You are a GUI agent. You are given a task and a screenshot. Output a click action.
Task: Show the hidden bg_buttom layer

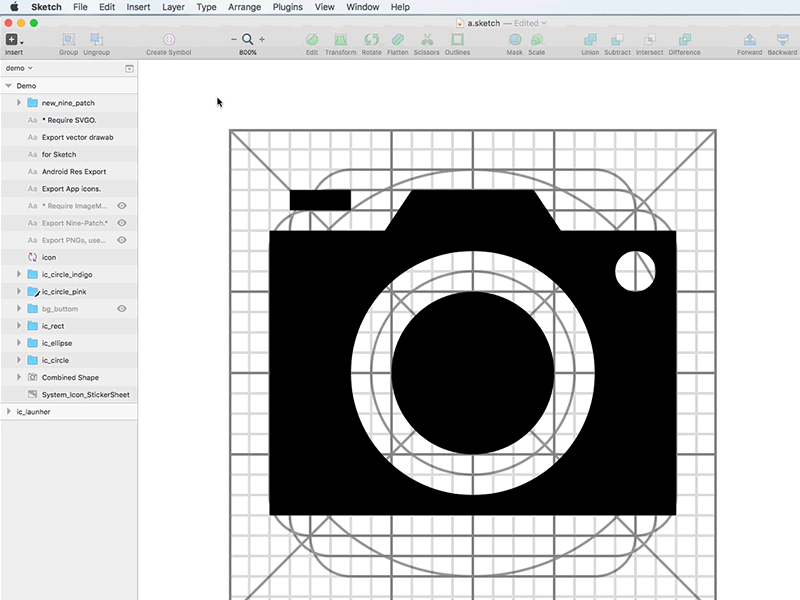point(122,308)
